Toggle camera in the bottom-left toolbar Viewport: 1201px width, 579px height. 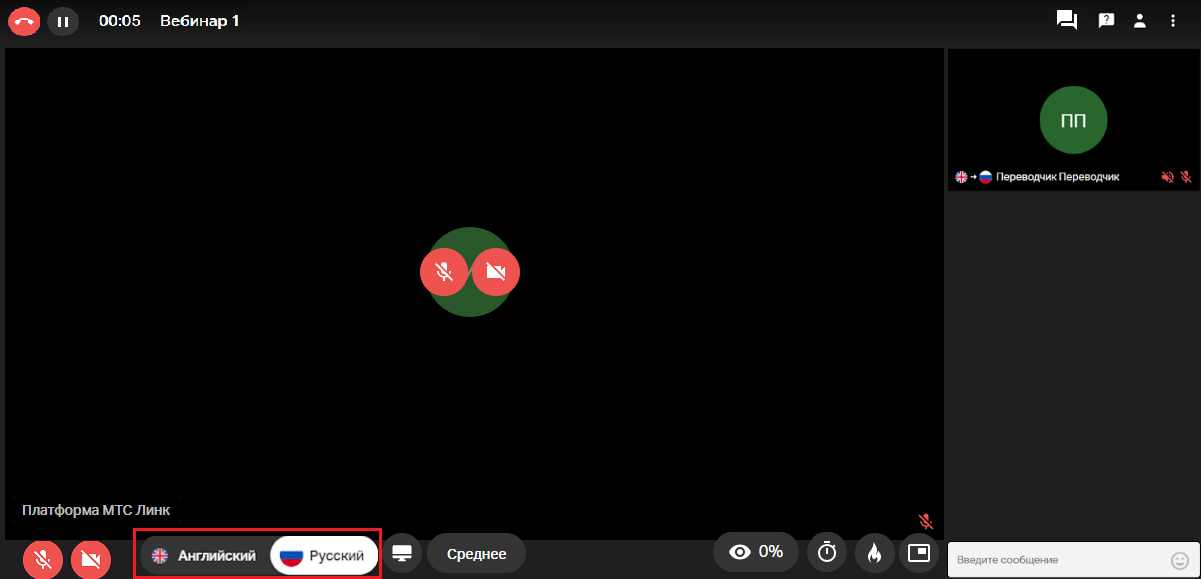91,559
